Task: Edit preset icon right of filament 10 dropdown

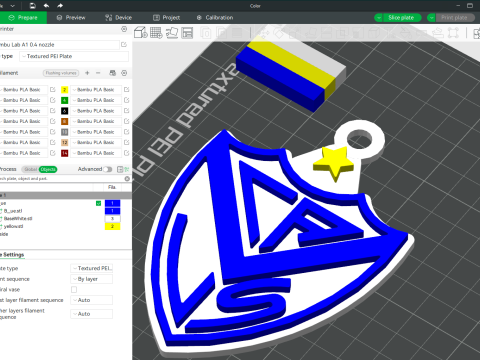Action: click(127, 132)
